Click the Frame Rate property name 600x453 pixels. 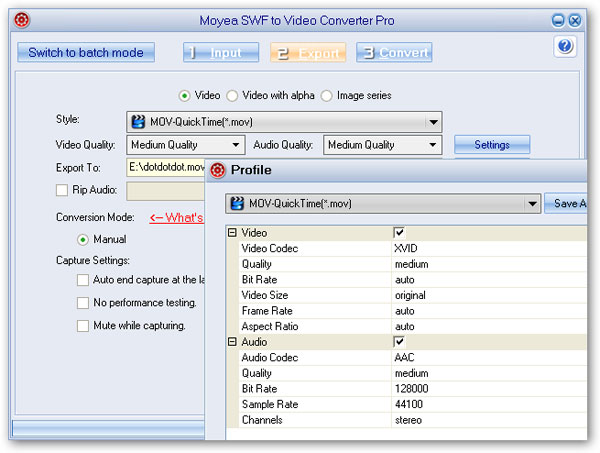tap(267, 311)
